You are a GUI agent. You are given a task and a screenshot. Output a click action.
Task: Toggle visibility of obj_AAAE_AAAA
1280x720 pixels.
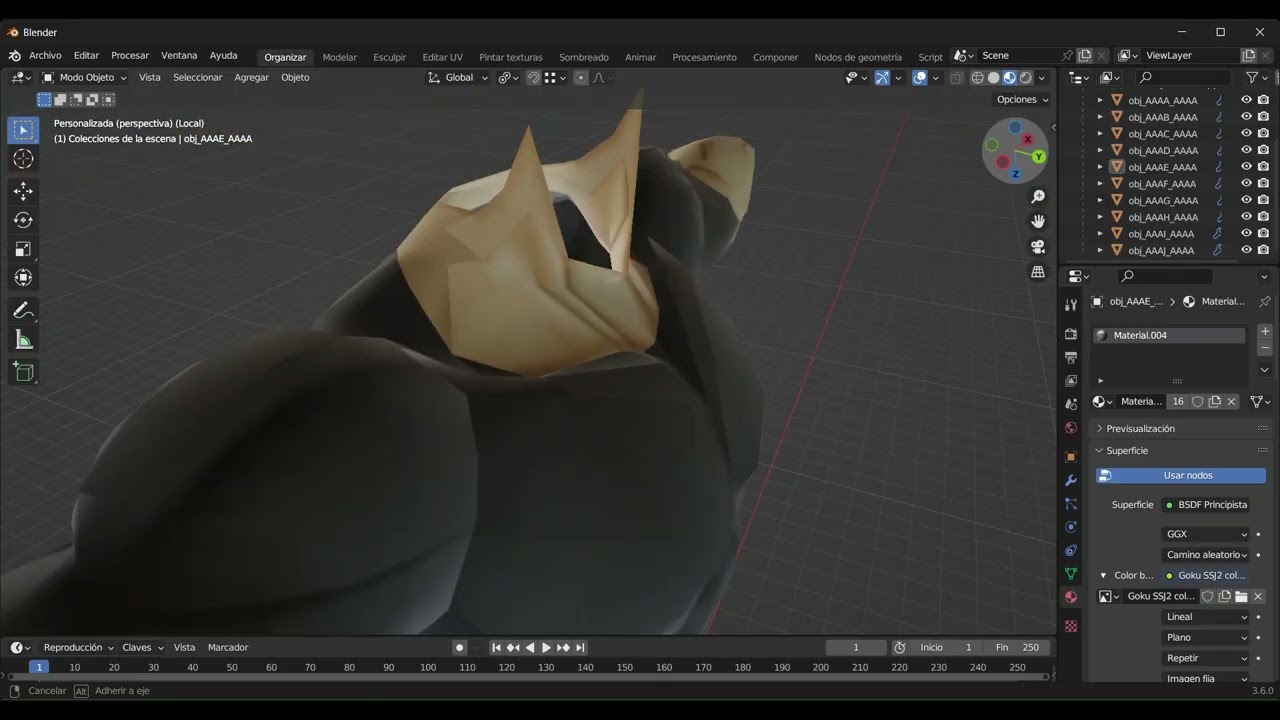pos(1247,167)
